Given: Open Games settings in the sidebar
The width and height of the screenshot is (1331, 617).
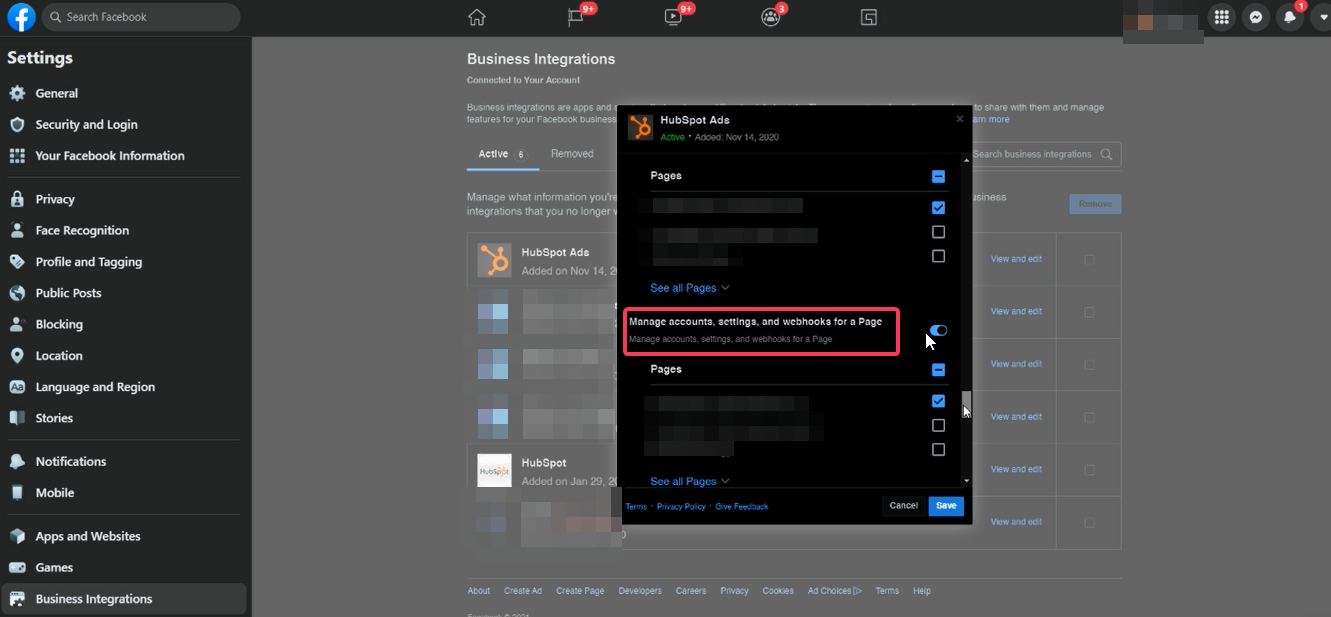Looking at the screenshot, I should [x=123, y=567].
